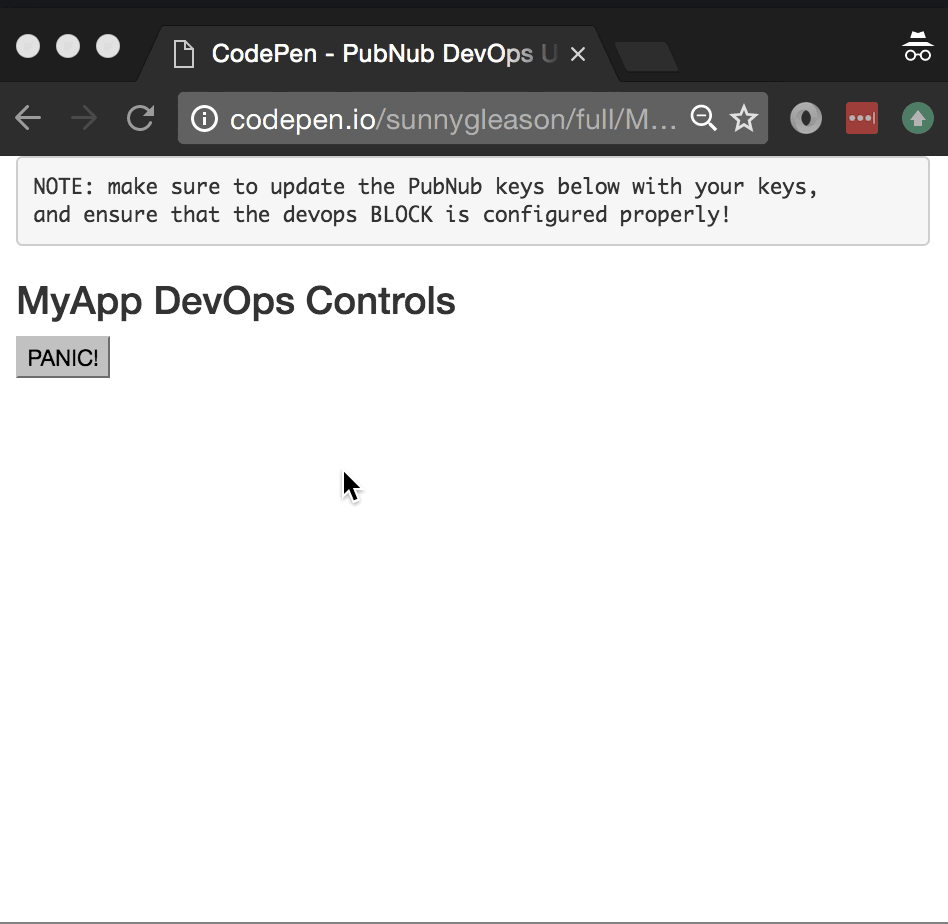
Task: Open the zoom magnifier in address bar
Action: click(x=704, y=119)
